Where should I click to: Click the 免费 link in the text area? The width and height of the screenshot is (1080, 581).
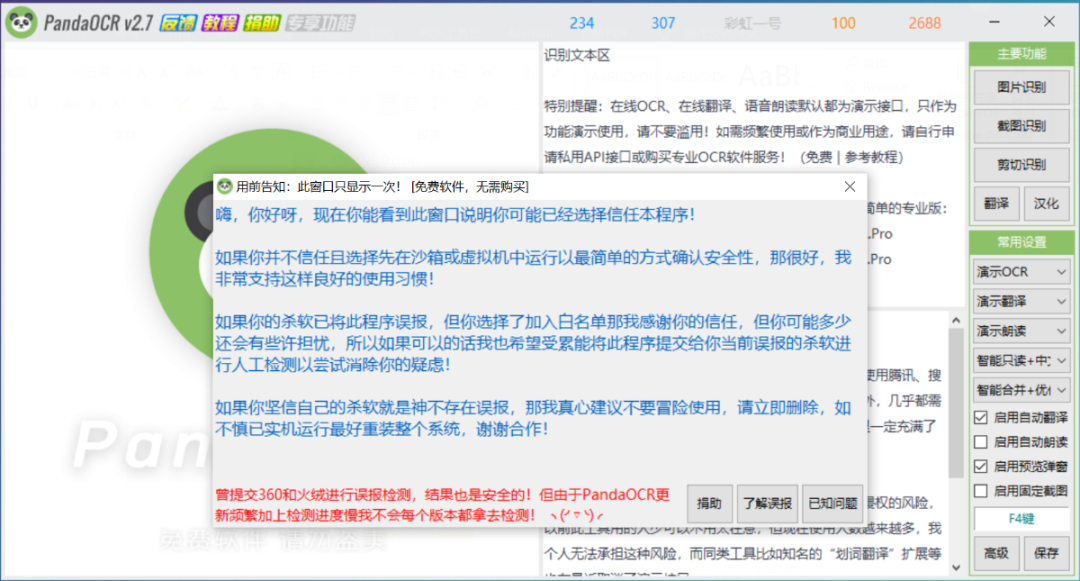click(x=819, y=158)
